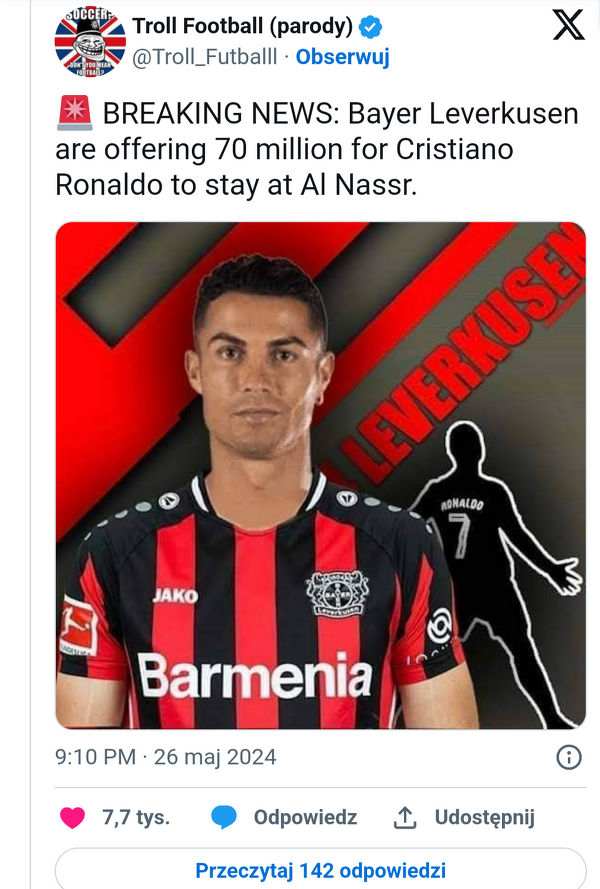Open Przeczytaj 142 odpowiedzi button
The image size is (600, 889).
pyautogui.click(x=320, y=869)
